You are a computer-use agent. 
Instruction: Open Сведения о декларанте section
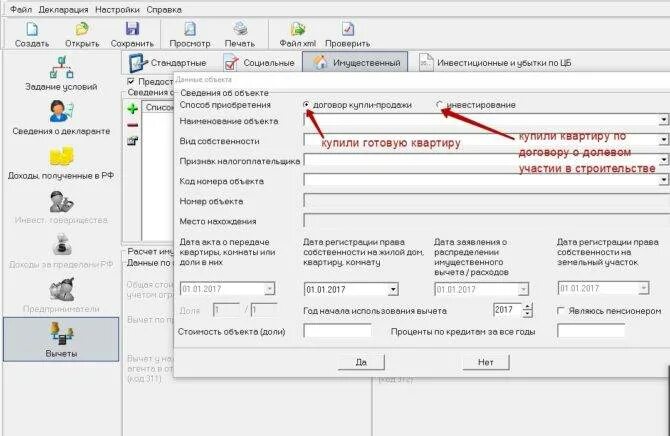point(61,118)
